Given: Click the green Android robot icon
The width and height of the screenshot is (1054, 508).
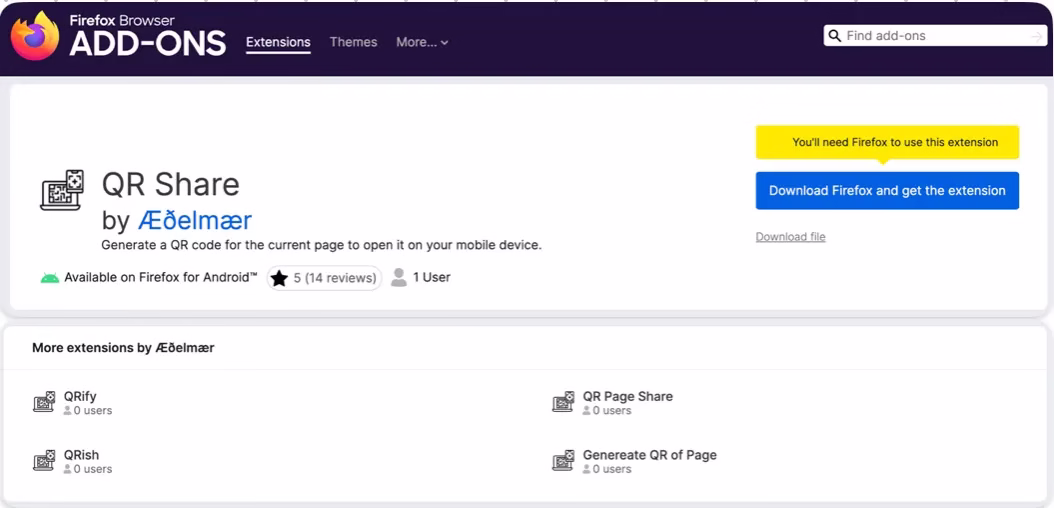Looking at the screenshot, I should (x=50, y=278).
